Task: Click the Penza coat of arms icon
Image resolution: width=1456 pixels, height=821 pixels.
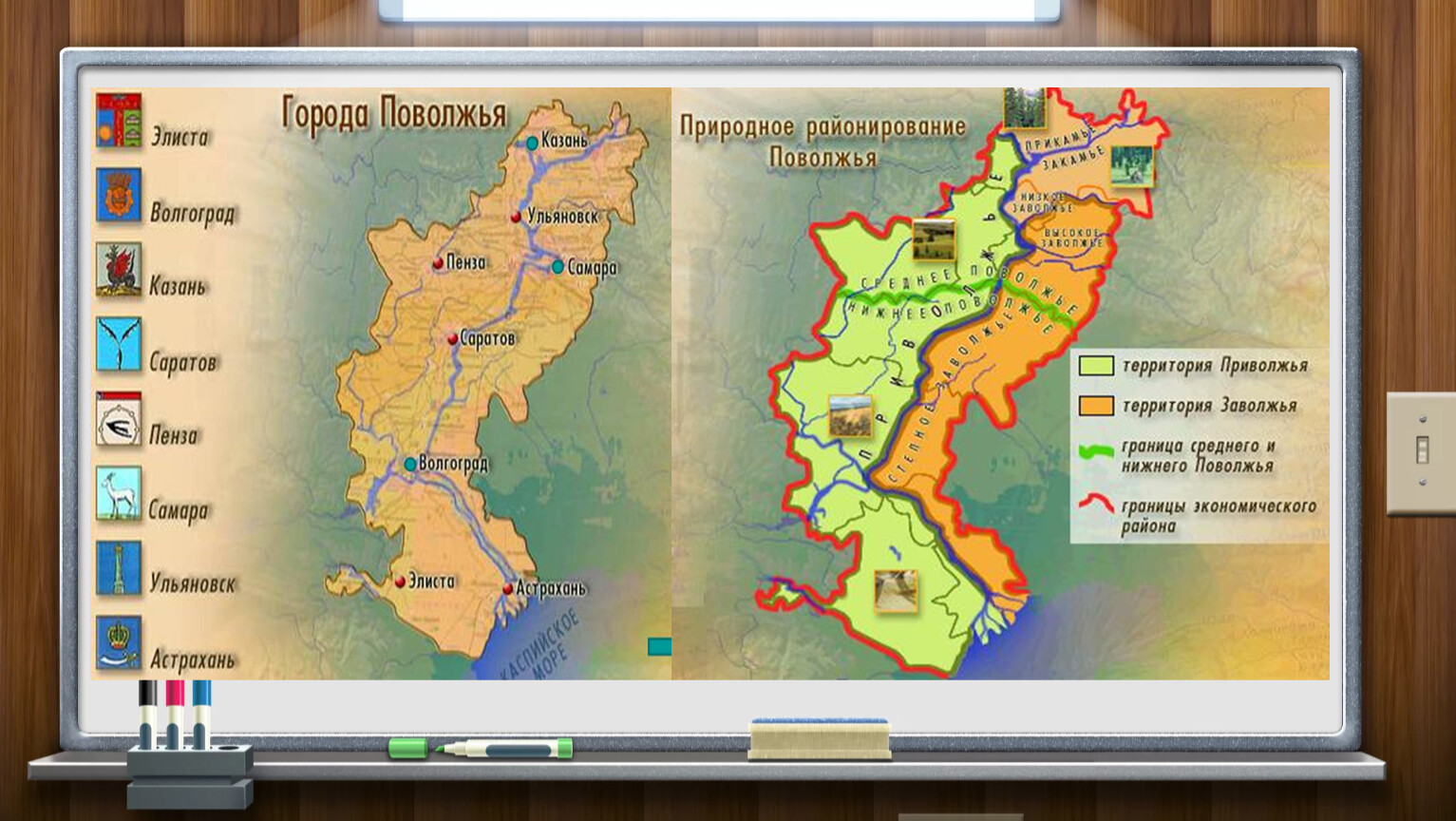Action: (x=119, y=418)
